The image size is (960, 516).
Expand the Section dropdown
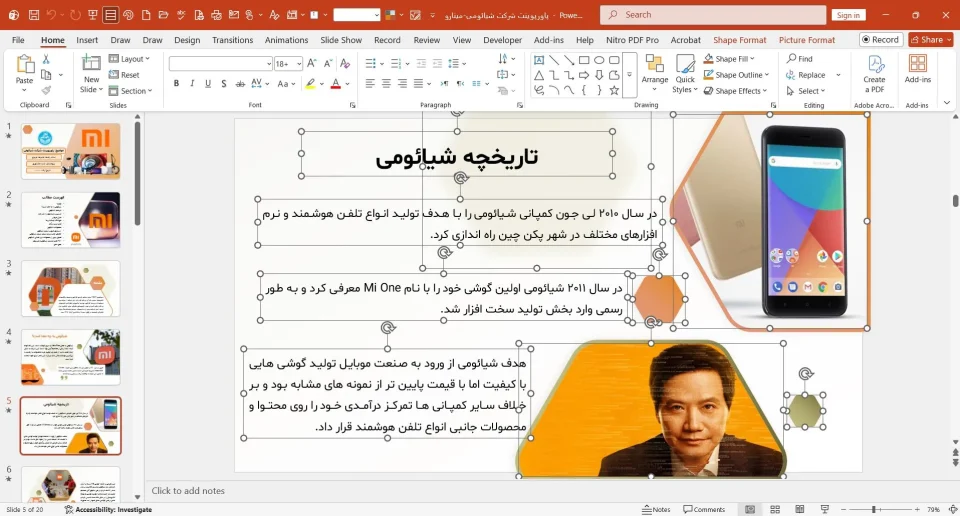click(130, 91)
